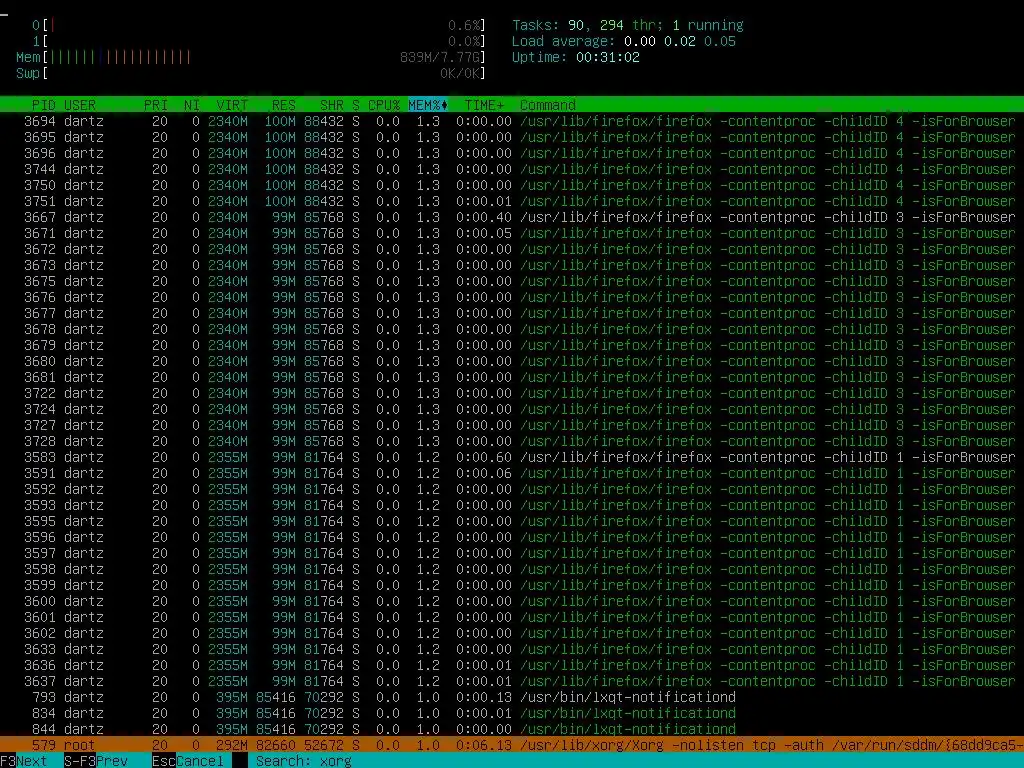Sort by the CPU% column header
1024x768 pixels.
[x=384, y=105]
